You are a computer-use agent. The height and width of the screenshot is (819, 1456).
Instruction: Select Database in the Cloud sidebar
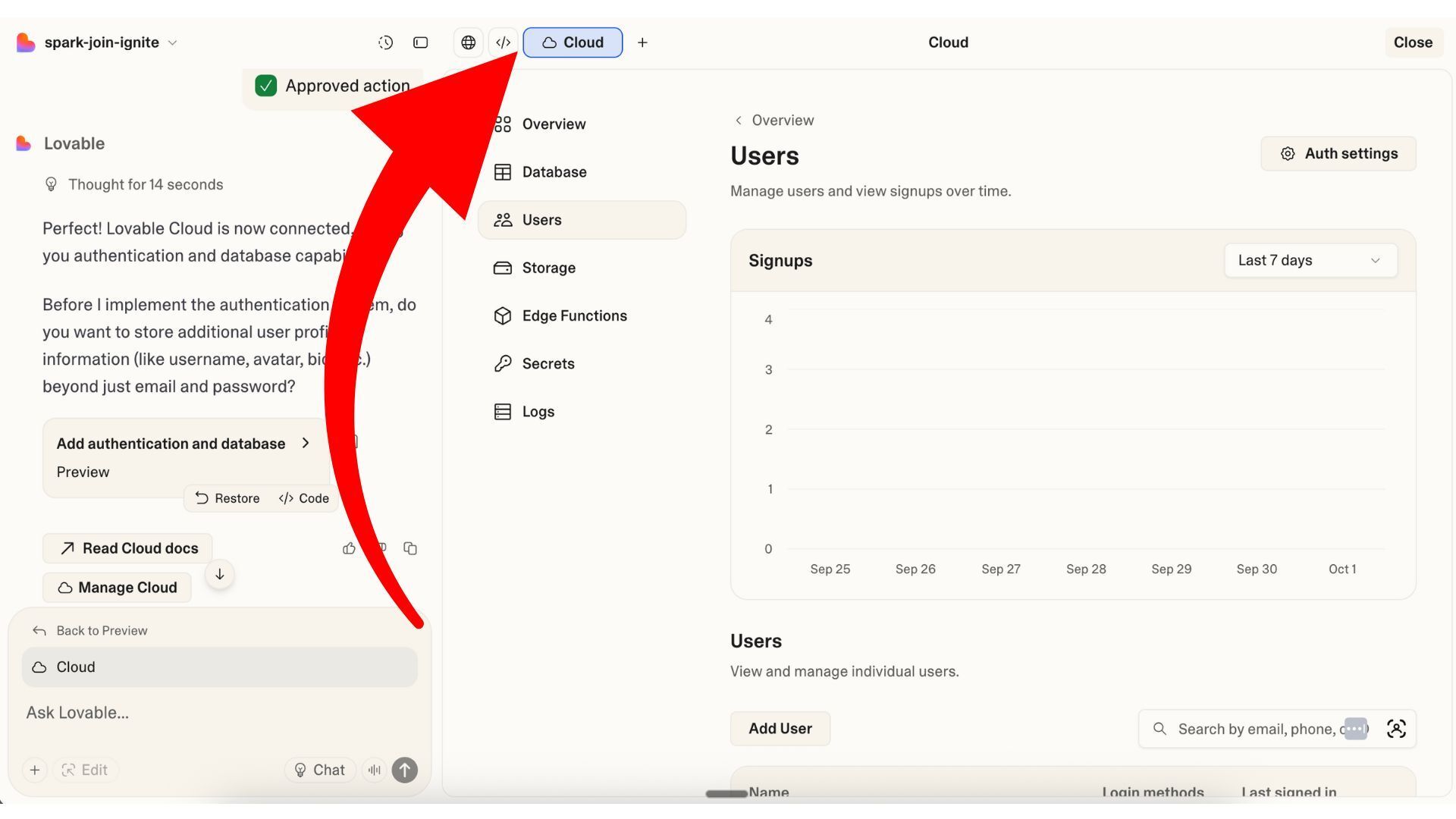554,172
